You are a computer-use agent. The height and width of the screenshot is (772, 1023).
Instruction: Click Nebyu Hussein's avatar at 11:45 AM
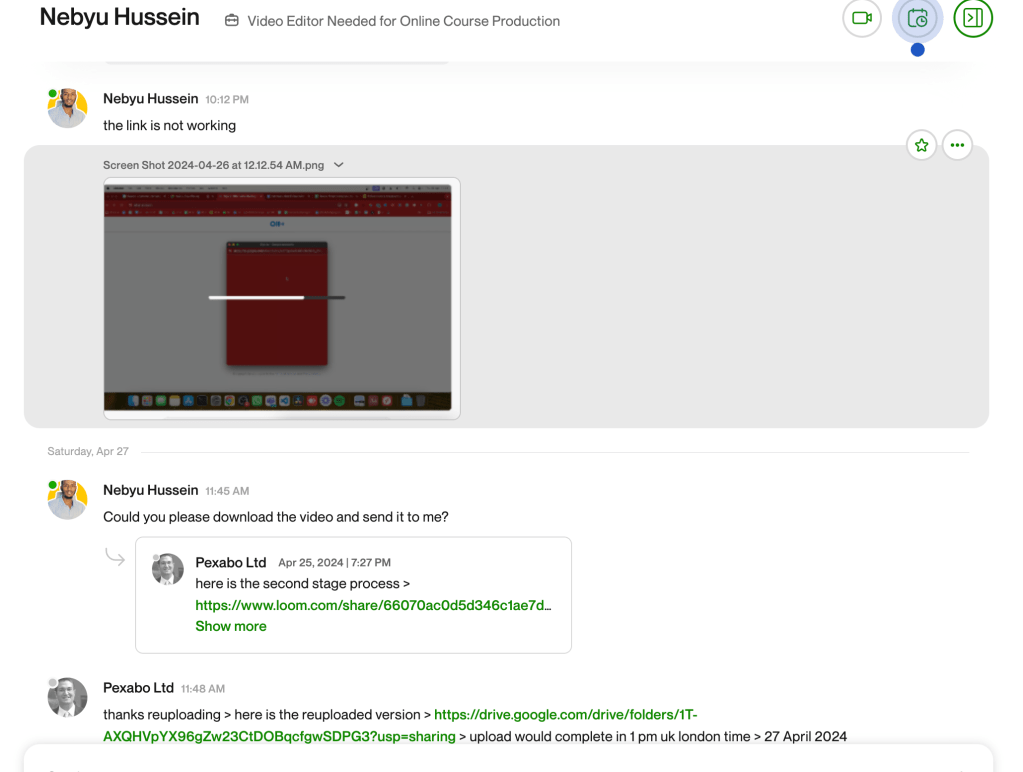click(x=67, y=499)
